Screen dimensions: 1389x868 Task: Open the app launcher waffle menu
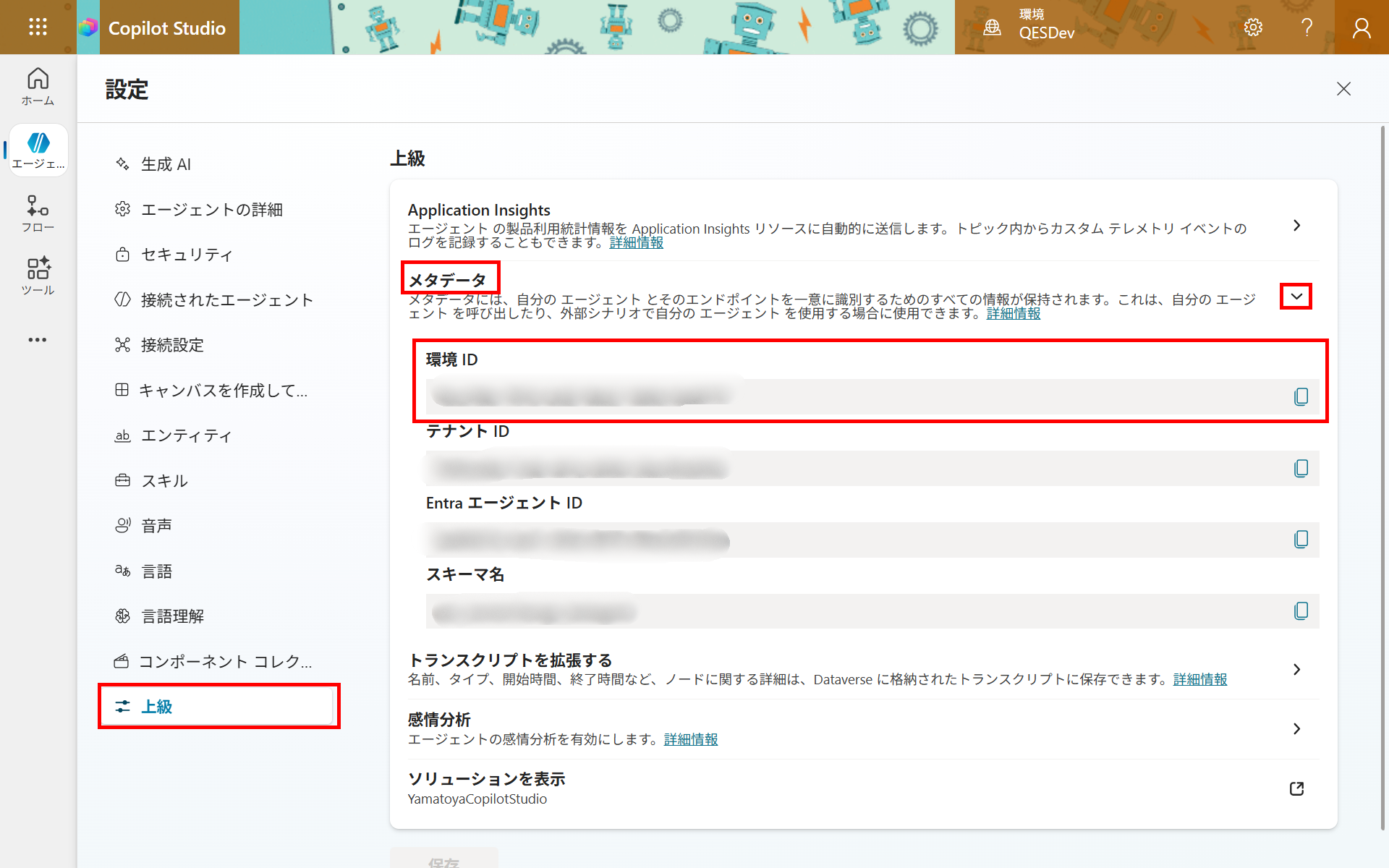(x=38, y=27)
